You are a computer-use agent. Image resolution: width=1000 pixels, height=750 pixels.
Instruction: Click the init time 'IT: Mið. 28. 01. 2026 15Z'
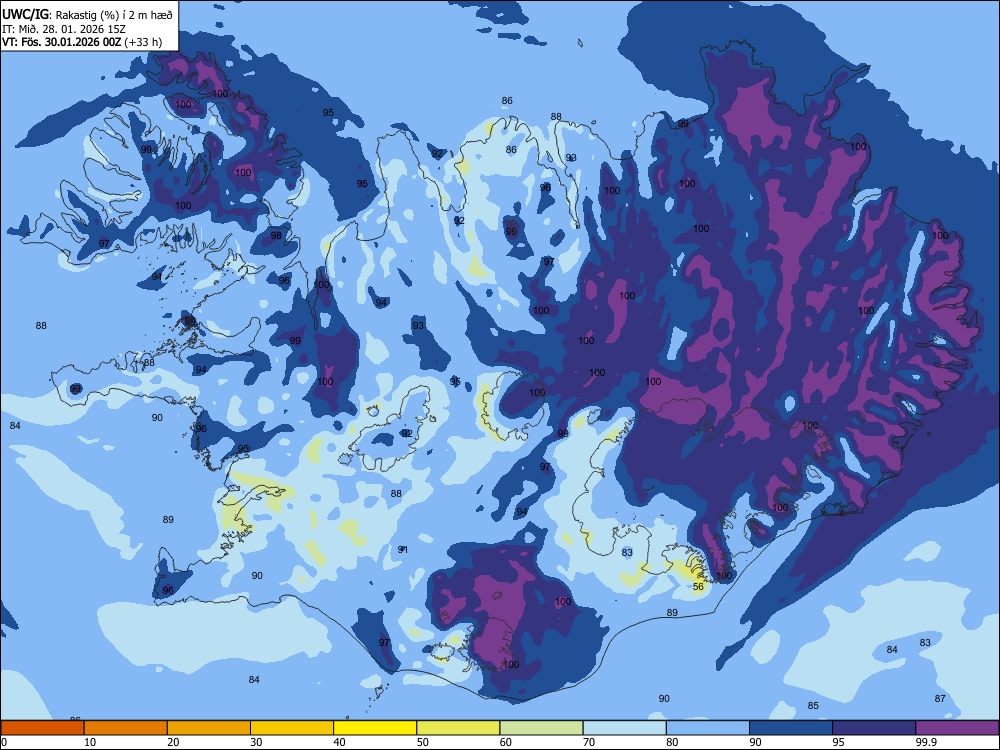pyautogui.click(x=64, y=29)
